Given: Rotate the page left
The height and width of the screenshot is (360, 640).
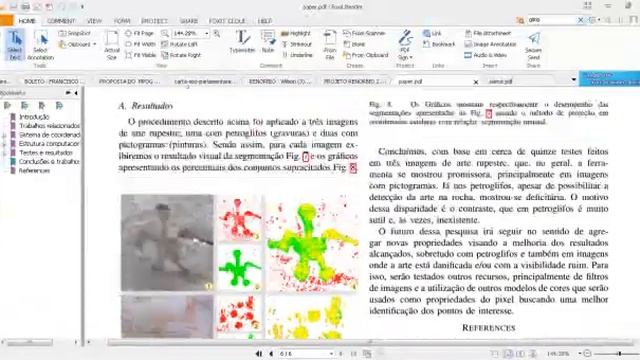Looking at the screenshot, I should click(180, 44).
